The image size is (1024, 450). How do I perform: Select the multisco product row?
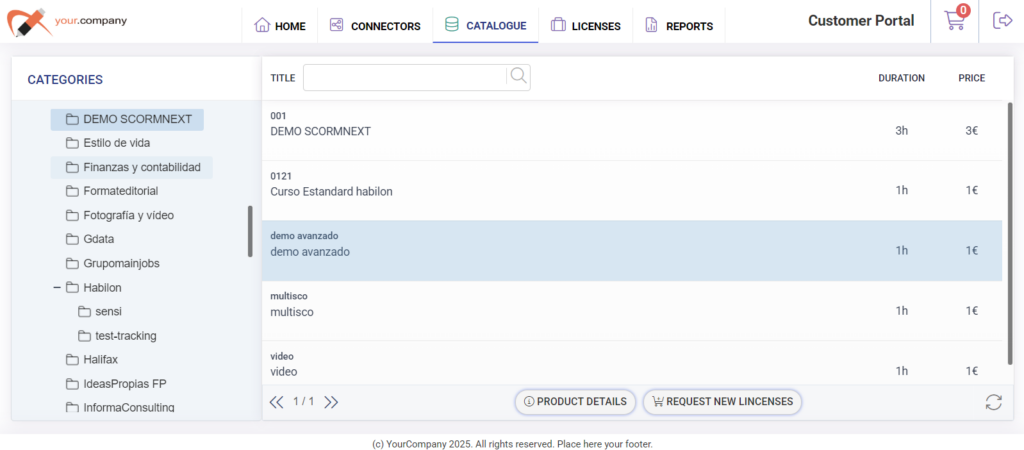(632, 311)
